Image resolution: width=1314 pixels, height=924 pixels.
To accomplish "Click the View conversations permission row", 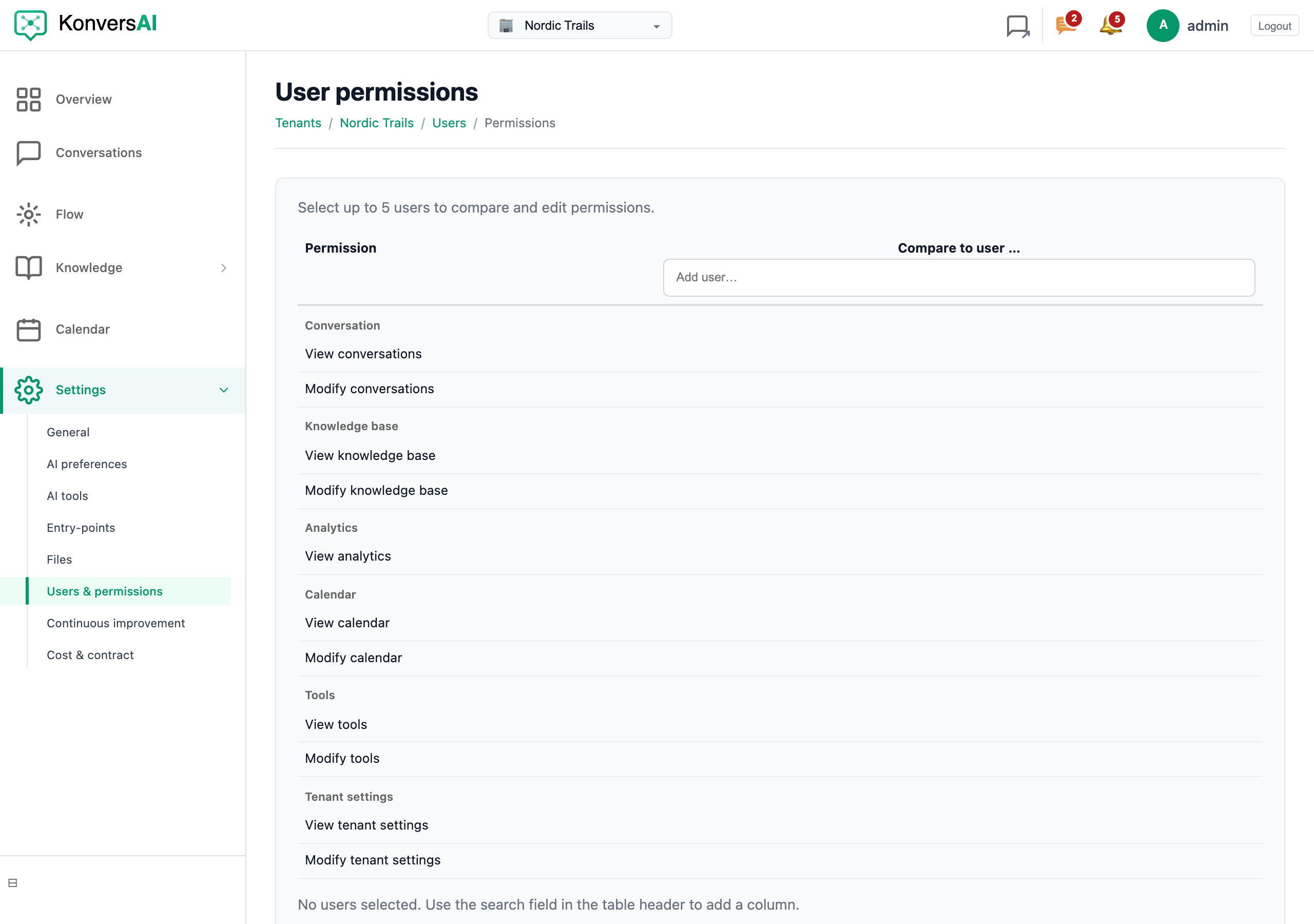I will coord(780,354).
